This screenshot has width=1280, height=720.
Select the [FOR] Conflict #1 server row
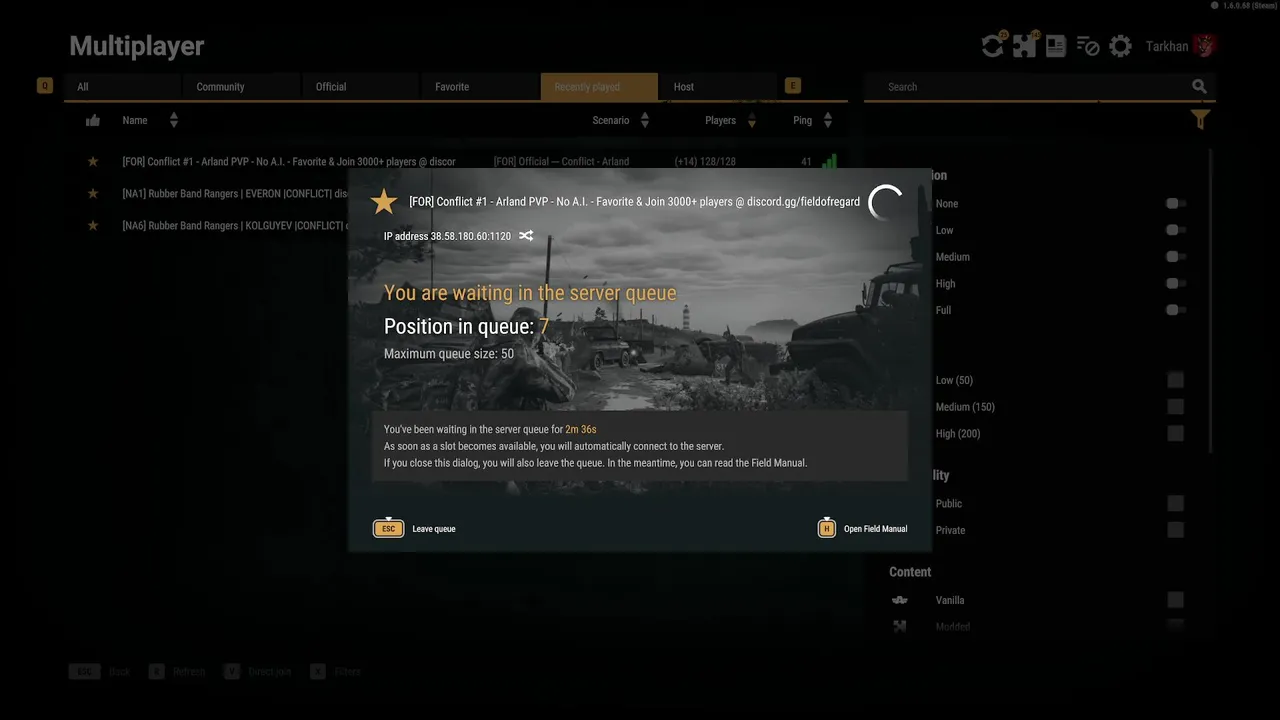click(456, 161)
